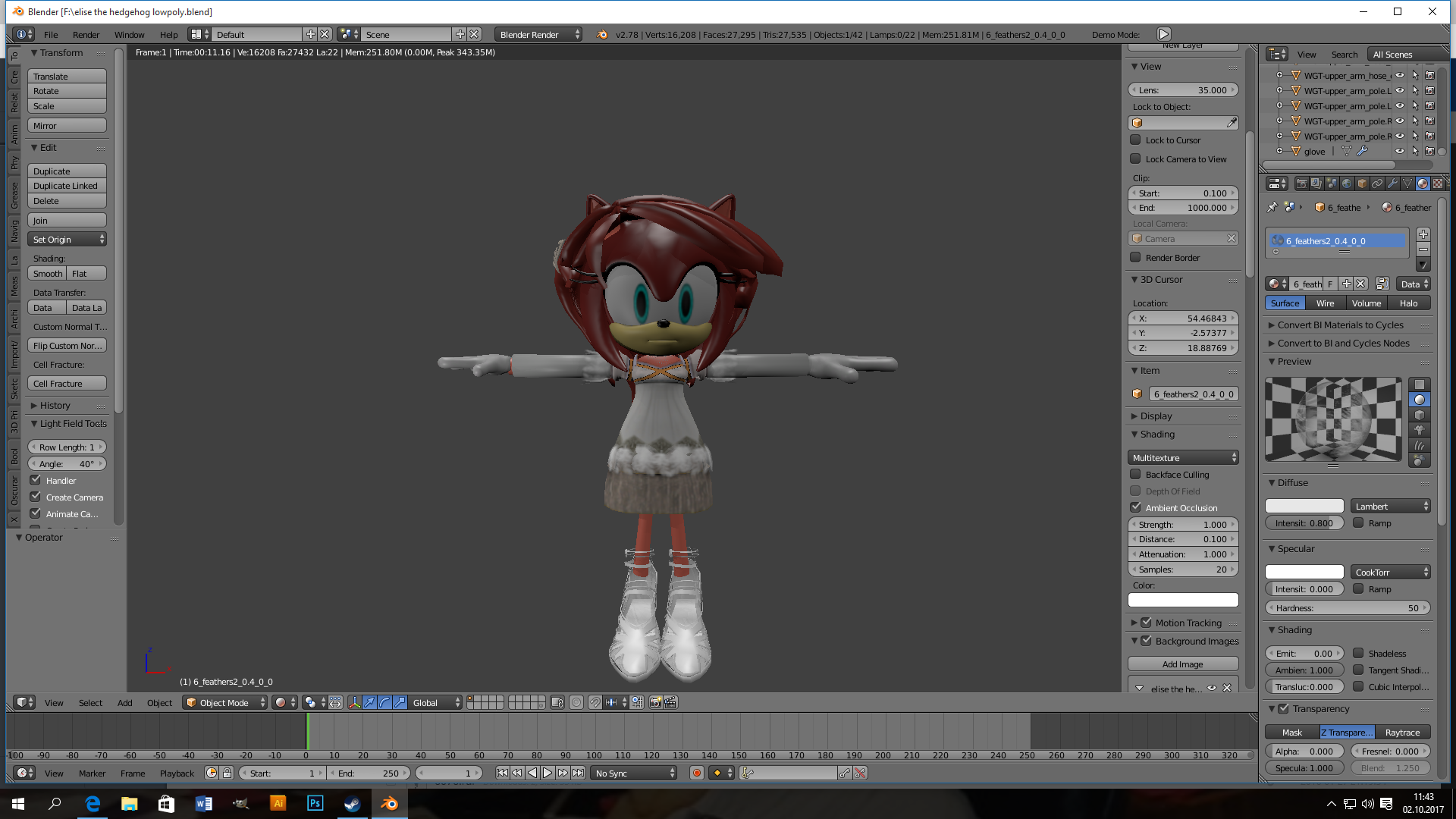Toggle node materials icon next to Data
1456x819 pixels.
[x=1382, y=284]
